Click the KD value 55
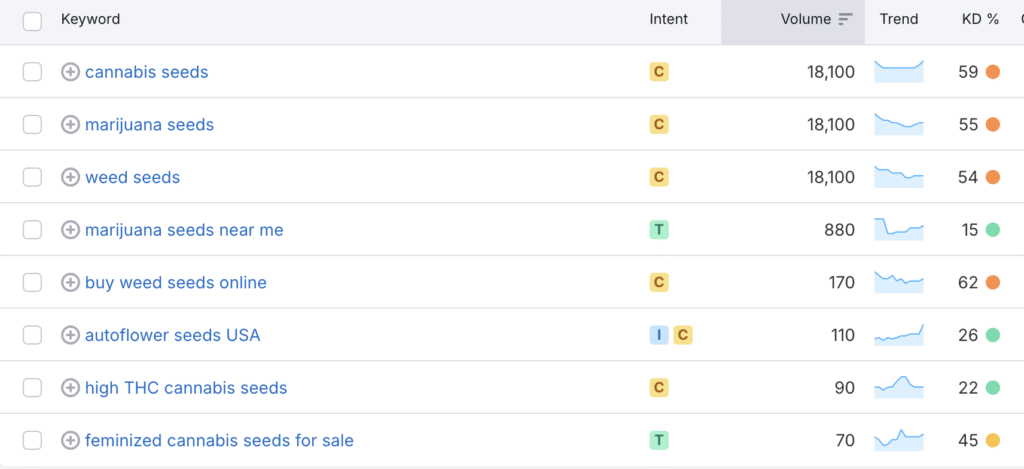1024x469 pixels. [968, 124]
